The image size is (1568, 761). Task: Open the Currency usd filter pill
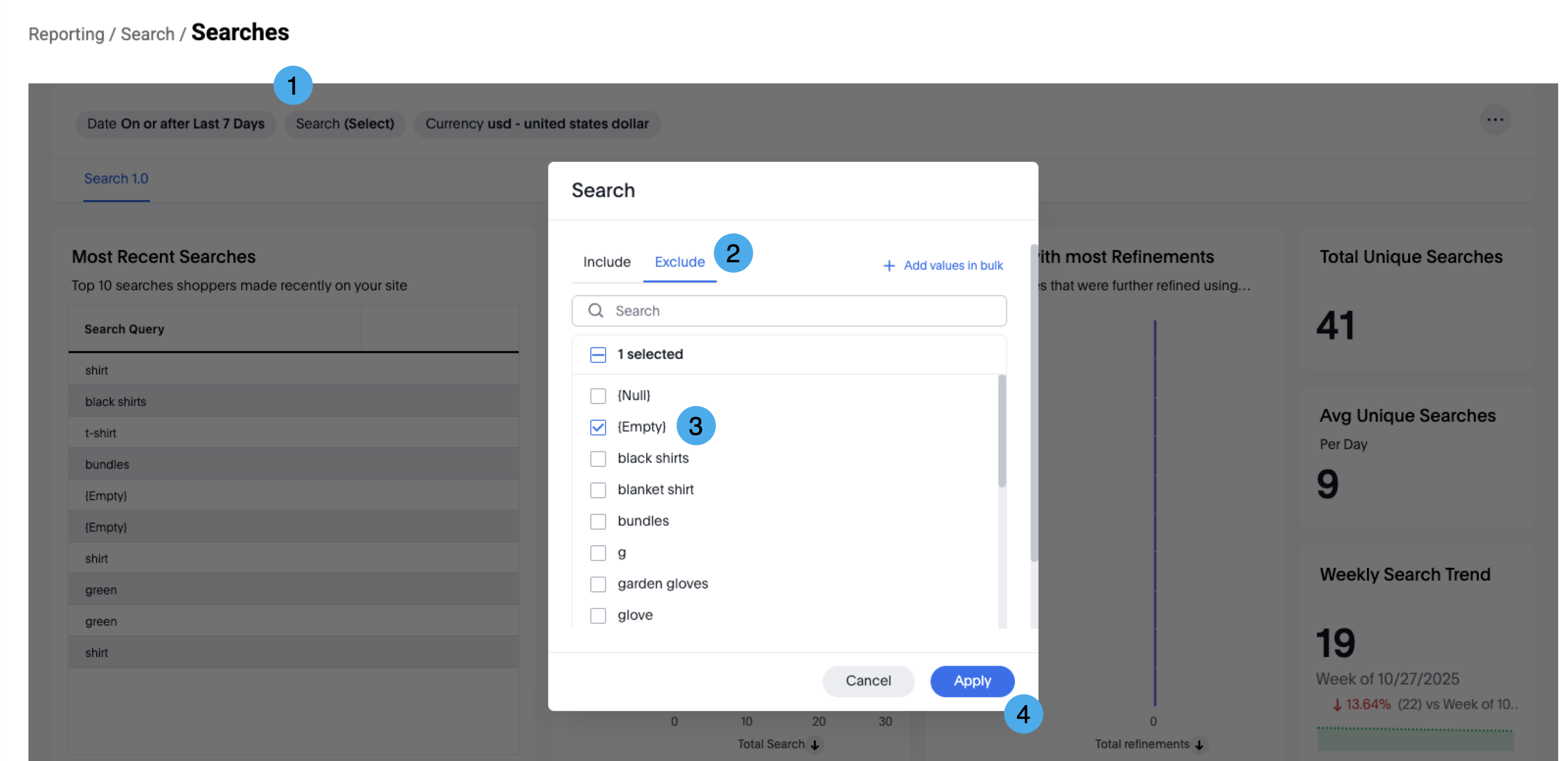click(536, 124)
